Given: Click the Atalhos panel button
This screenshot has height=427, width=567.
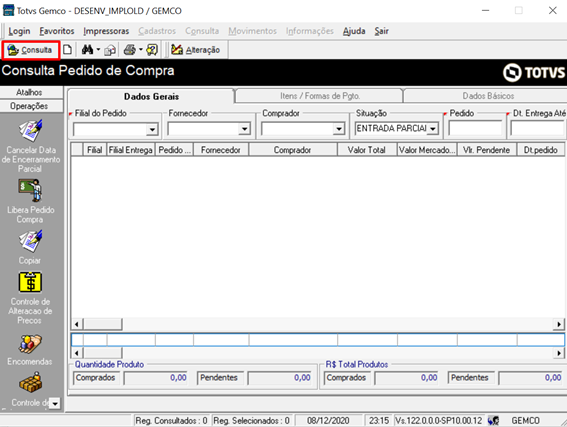Looking at the screenshot, I should [29, 92].
